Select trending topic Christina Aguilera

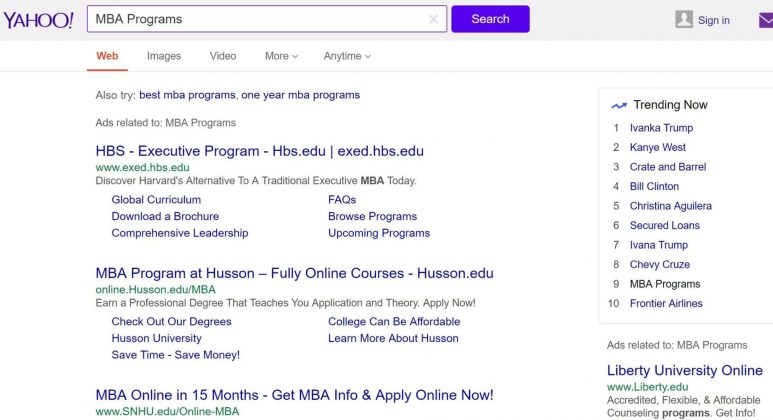coord(670,206)
